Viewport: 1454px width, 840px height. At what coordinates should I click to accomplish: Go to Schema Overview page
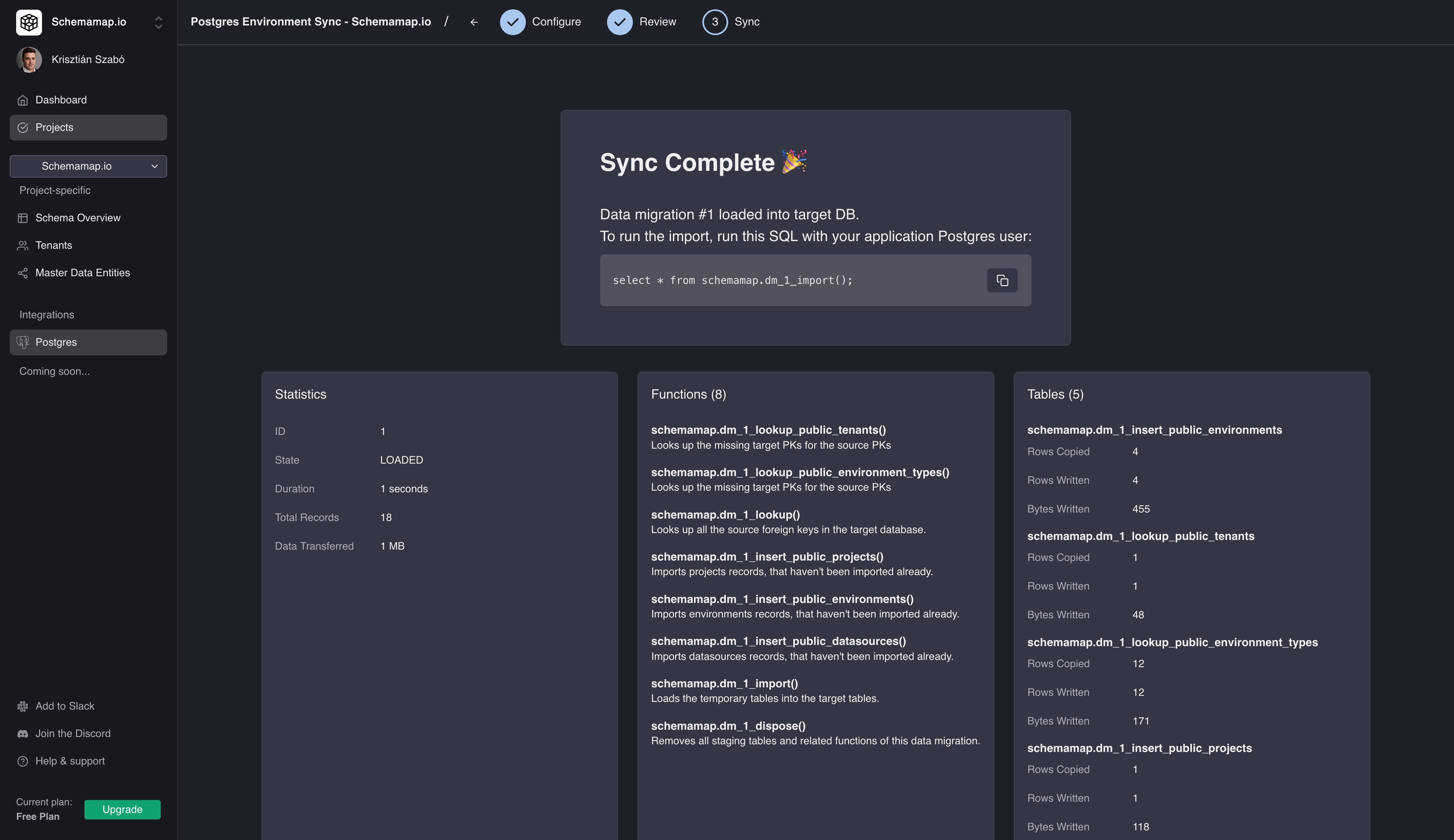coord(88,218)
